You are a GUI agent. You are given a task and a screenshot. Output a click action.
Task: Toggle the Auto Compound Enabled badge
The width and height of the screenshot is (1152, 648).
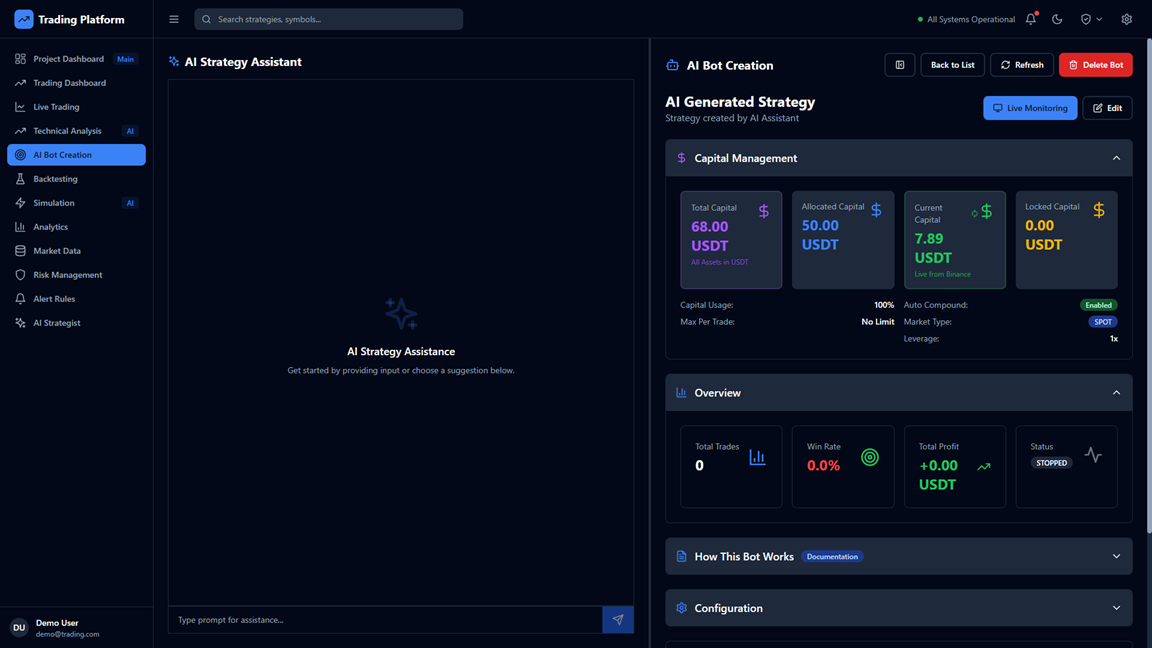tap(1098, 305)
